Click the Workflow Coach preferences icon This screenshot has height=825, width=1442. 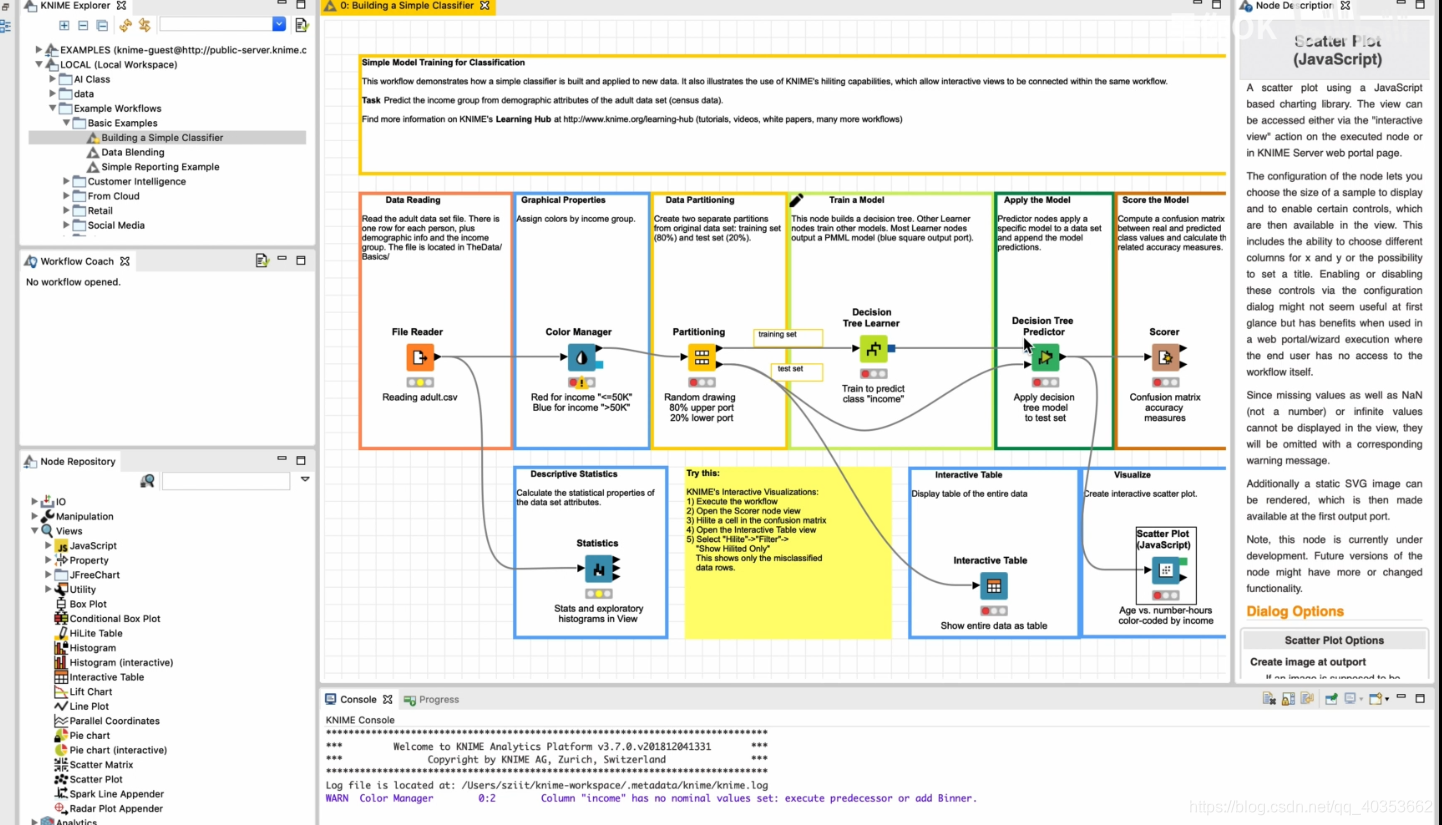[x=262, y=261]
